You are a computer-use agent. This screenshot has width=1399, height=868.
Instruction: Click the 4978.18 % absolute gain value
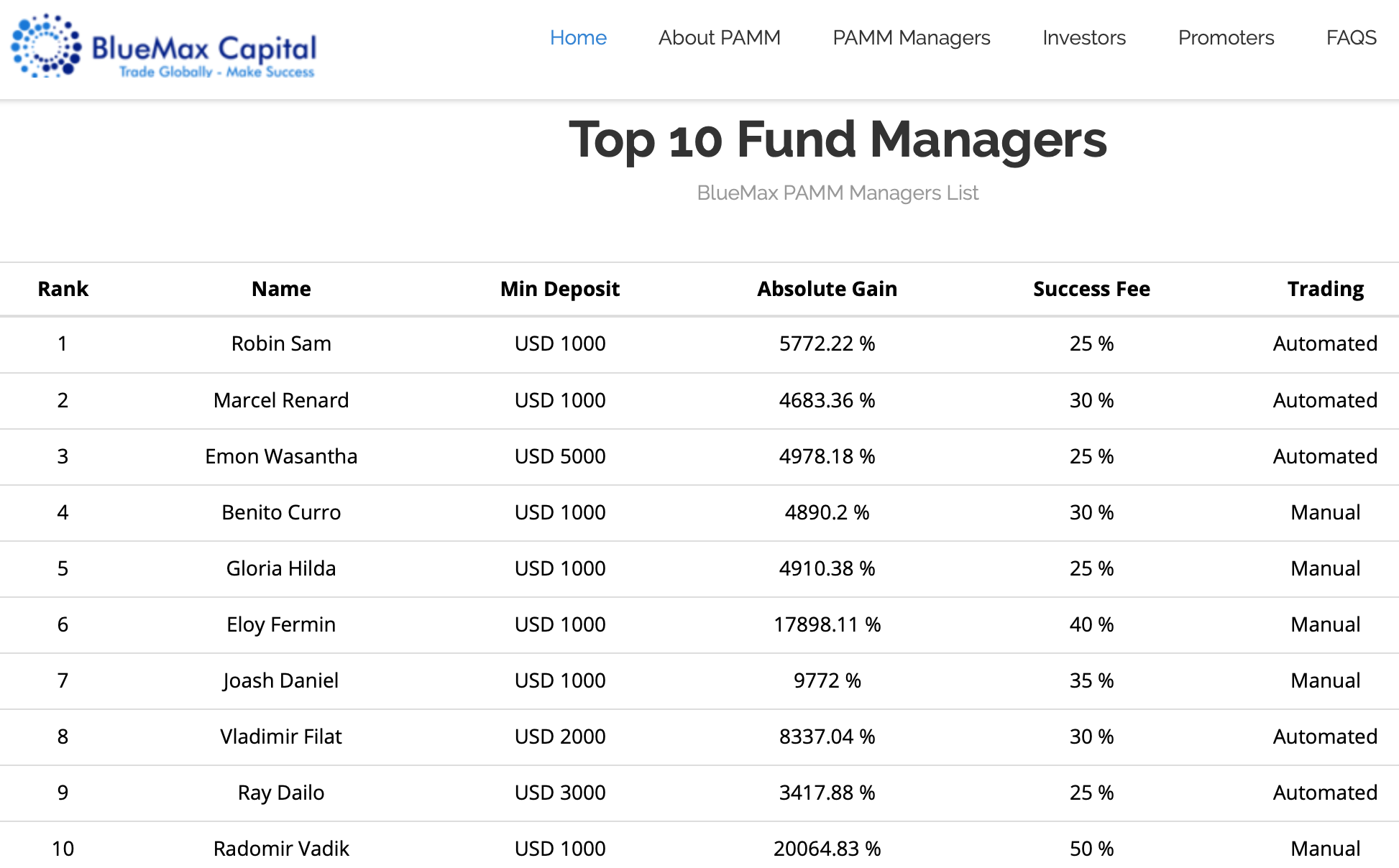pyautogui.click(x=827, y=456)
